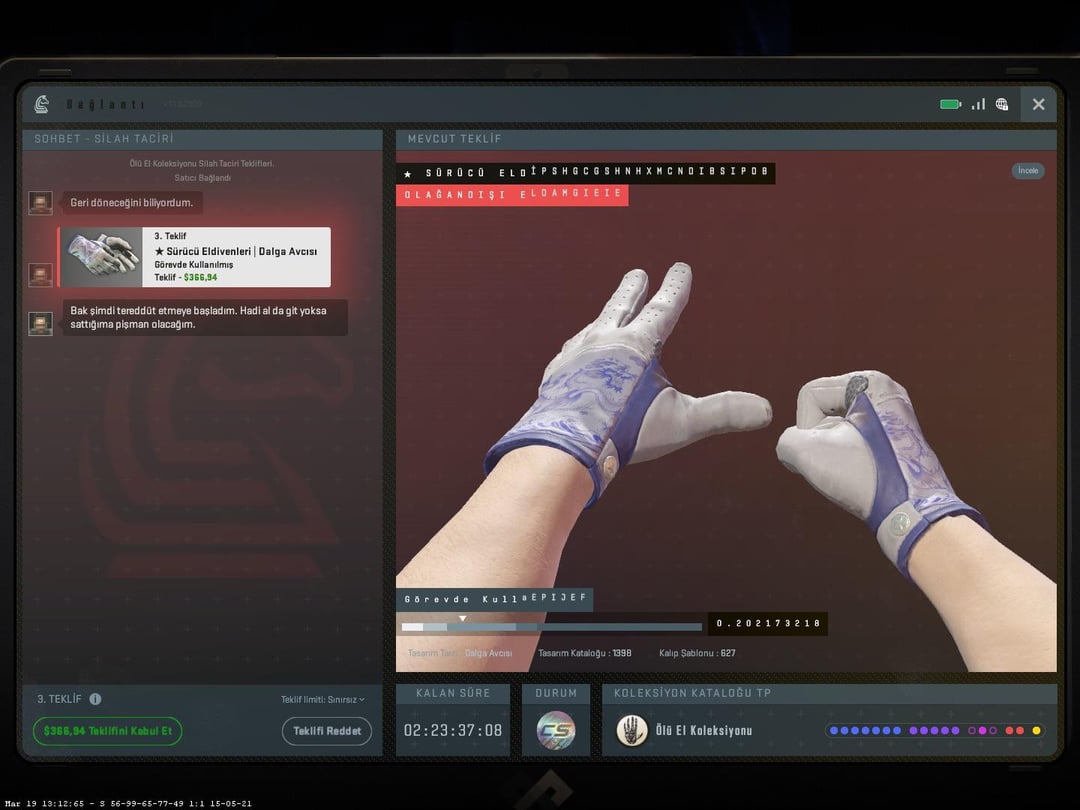Click the info icon next to 3. TEKLİF
1080x810 pixels.
[x=95, y=699]
